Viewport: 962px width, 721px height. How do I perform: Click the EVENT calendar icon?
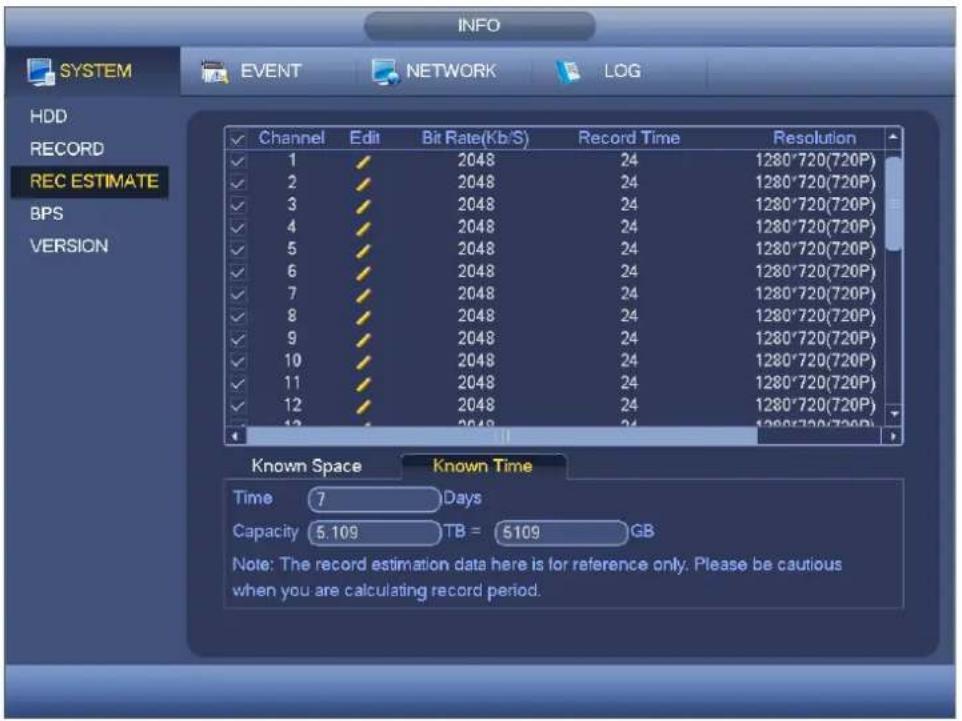click(215, 72)
